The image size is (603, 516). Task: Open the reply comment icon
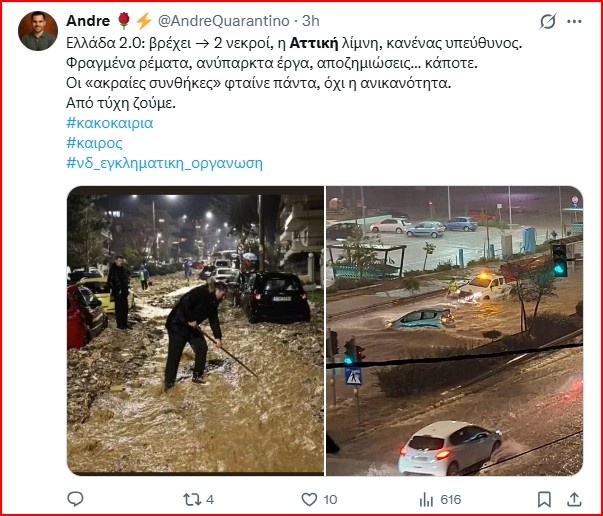pyautogui.click(x=75, y=499)
